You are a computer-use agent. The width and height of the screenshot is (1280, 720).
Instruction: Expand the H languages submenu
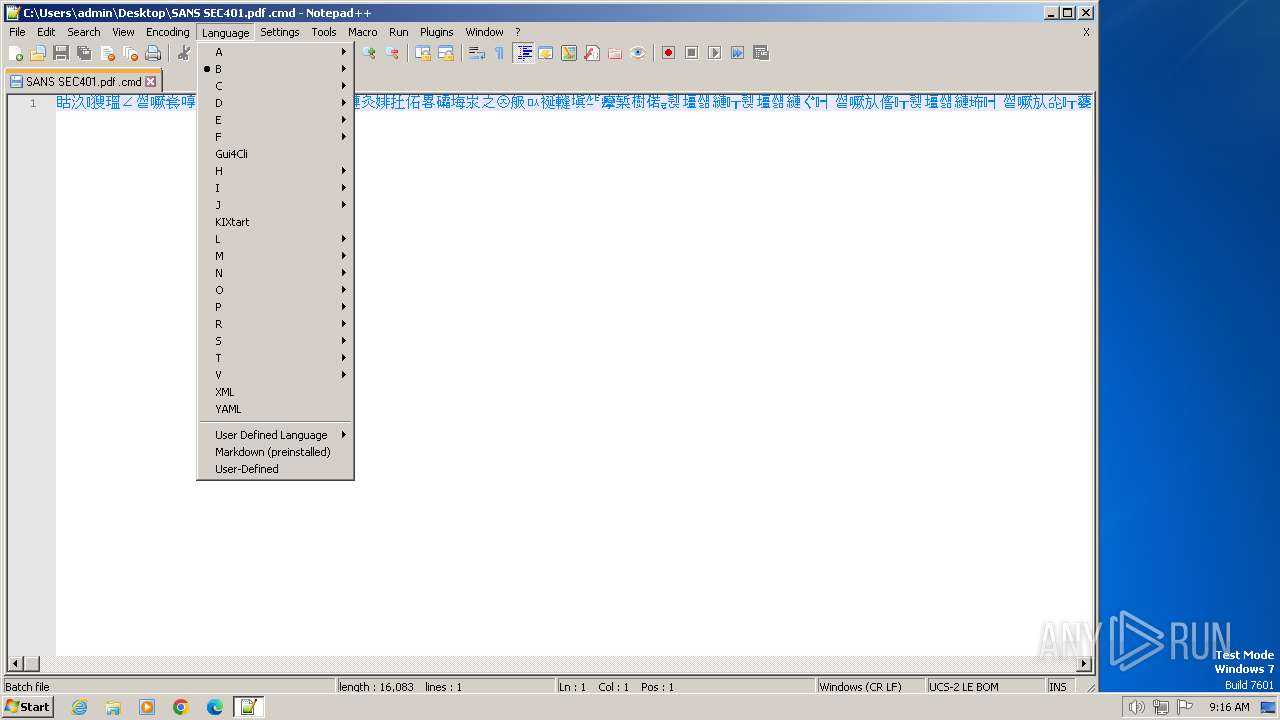tap(276, 171)
